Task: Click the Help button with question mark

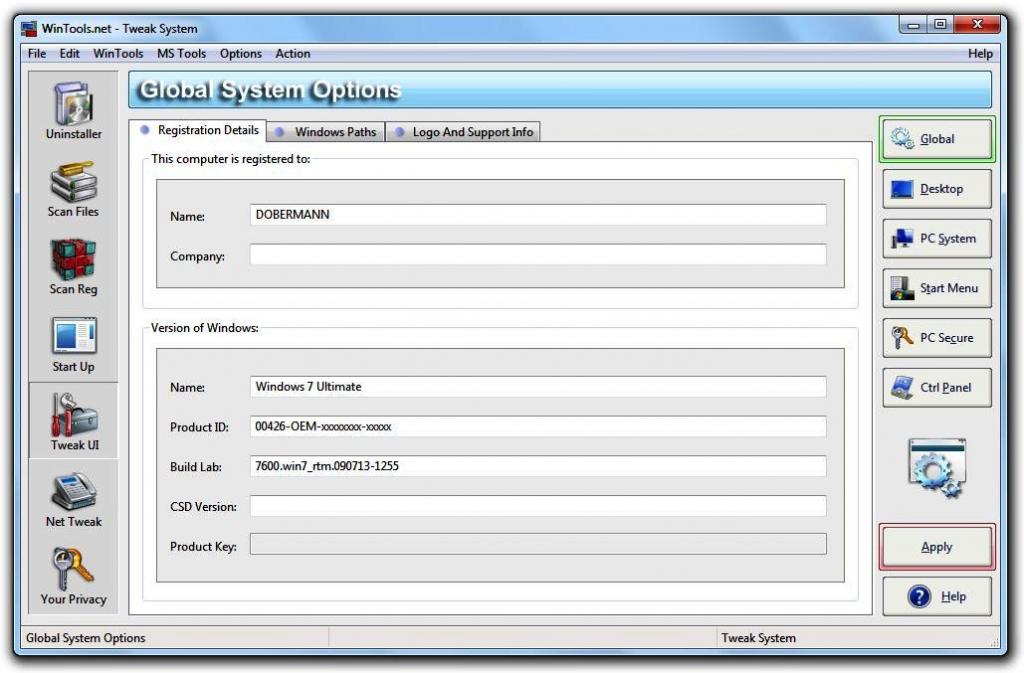Action: click(937, 596)
